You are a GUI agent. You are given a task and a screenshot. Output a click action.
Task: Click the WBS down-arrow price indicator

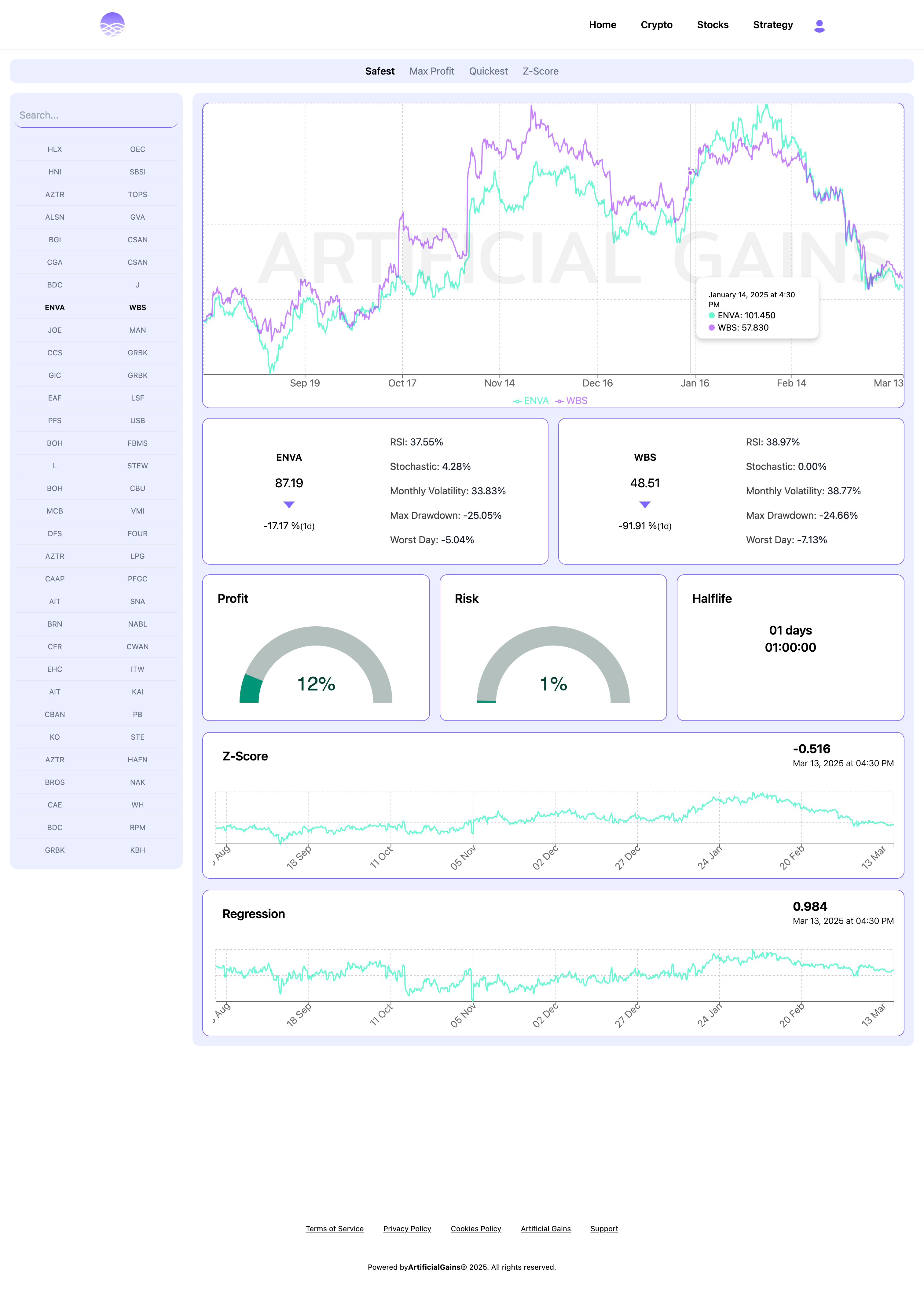coord(645,505)
